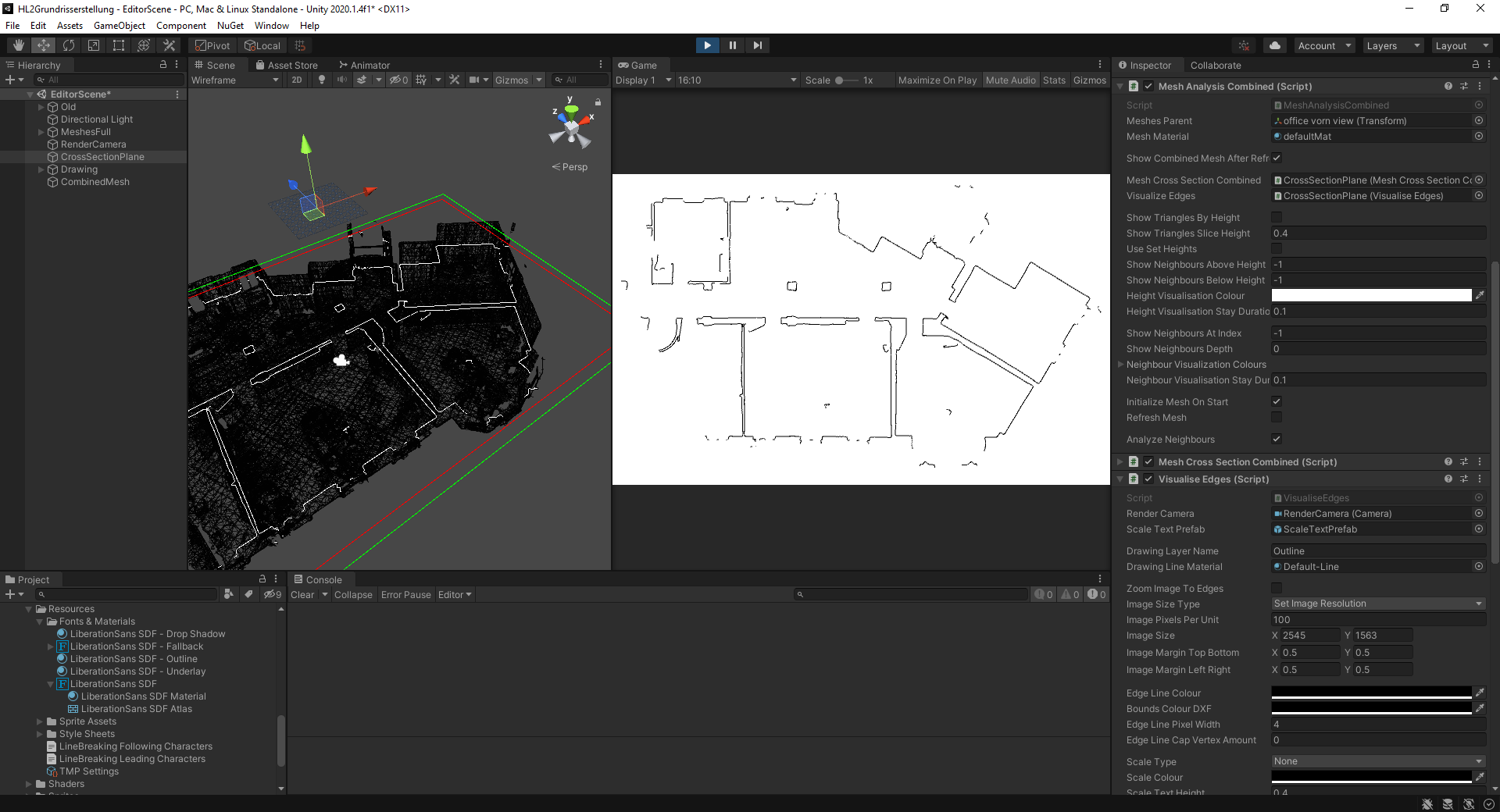
Task: Select the Hand pan tool
Action: pos(18,45)
